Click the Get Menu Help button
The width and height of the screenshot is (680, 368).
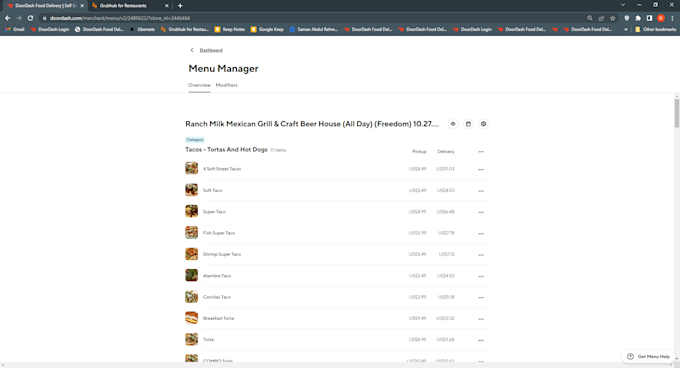pyautogui.click(x=648, y=356)
